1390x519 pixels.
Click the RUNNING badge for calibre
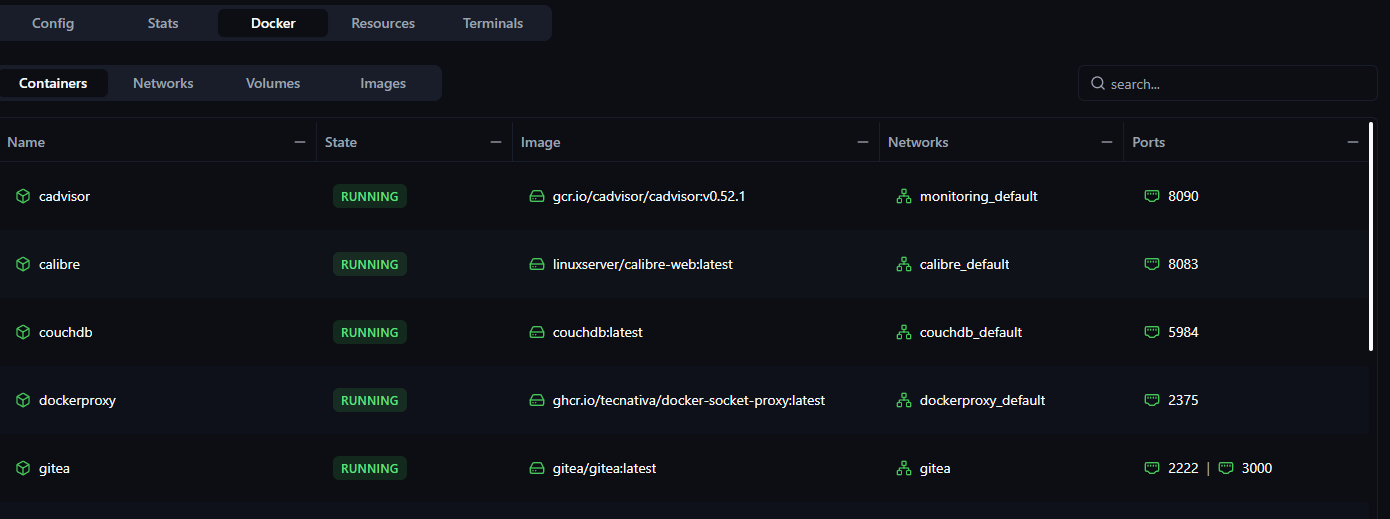coord(370,265)
